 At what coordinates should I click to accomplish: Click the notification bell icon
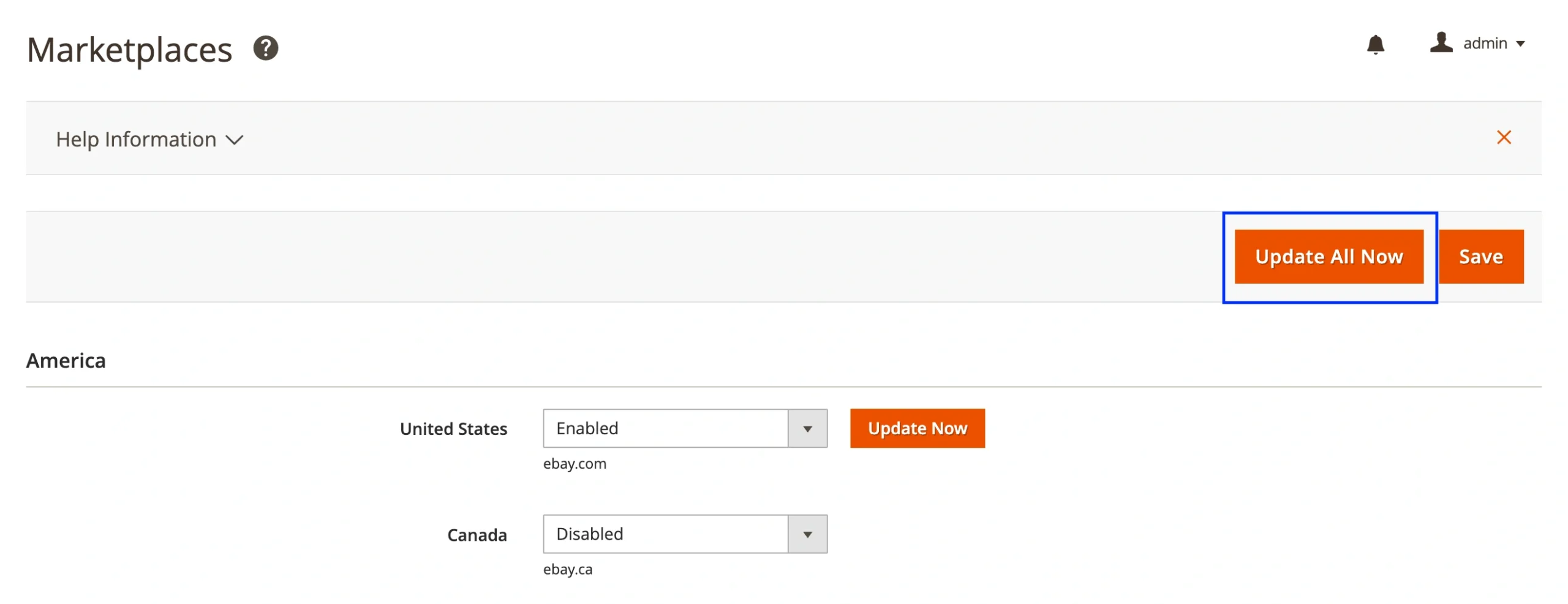tap(1376, 44)
